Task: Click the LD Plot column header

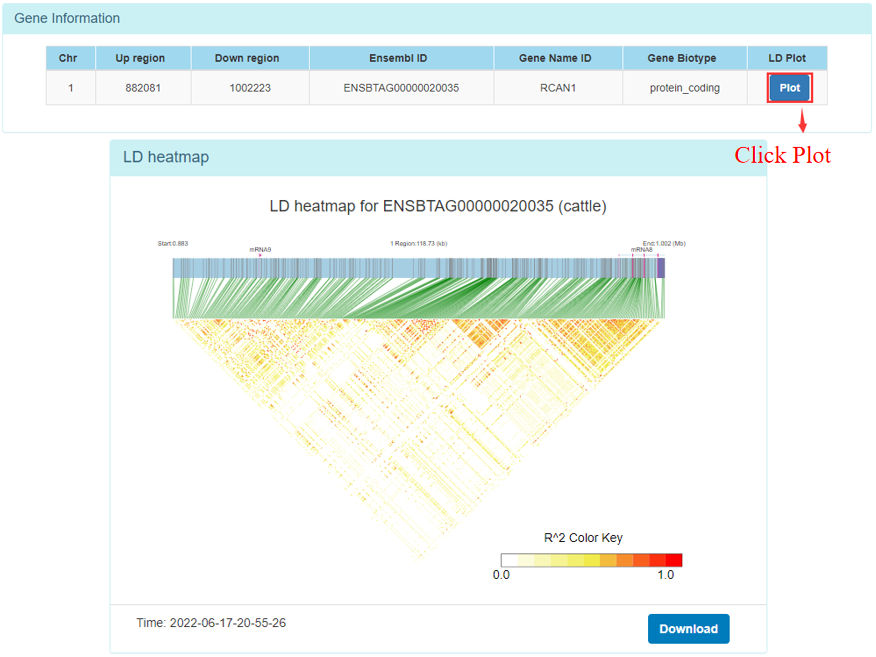Action: 789,58
